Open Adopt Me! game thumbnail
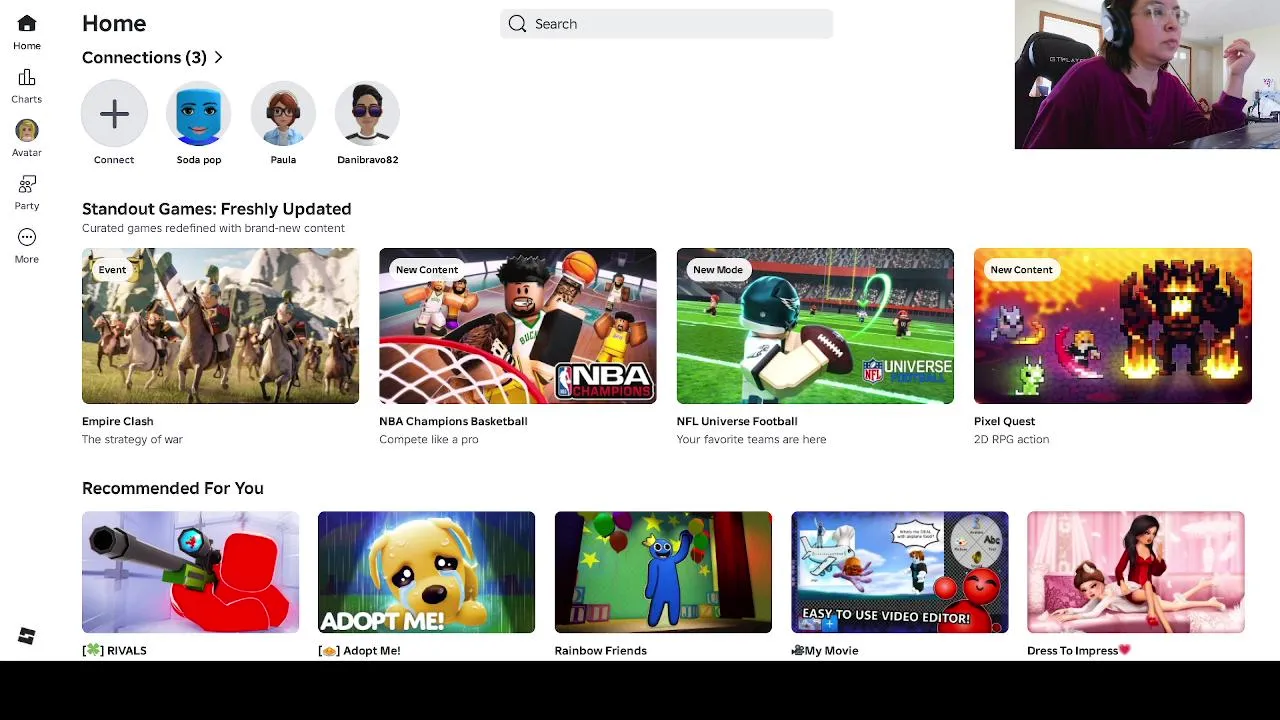 click(x=426, y=572)
